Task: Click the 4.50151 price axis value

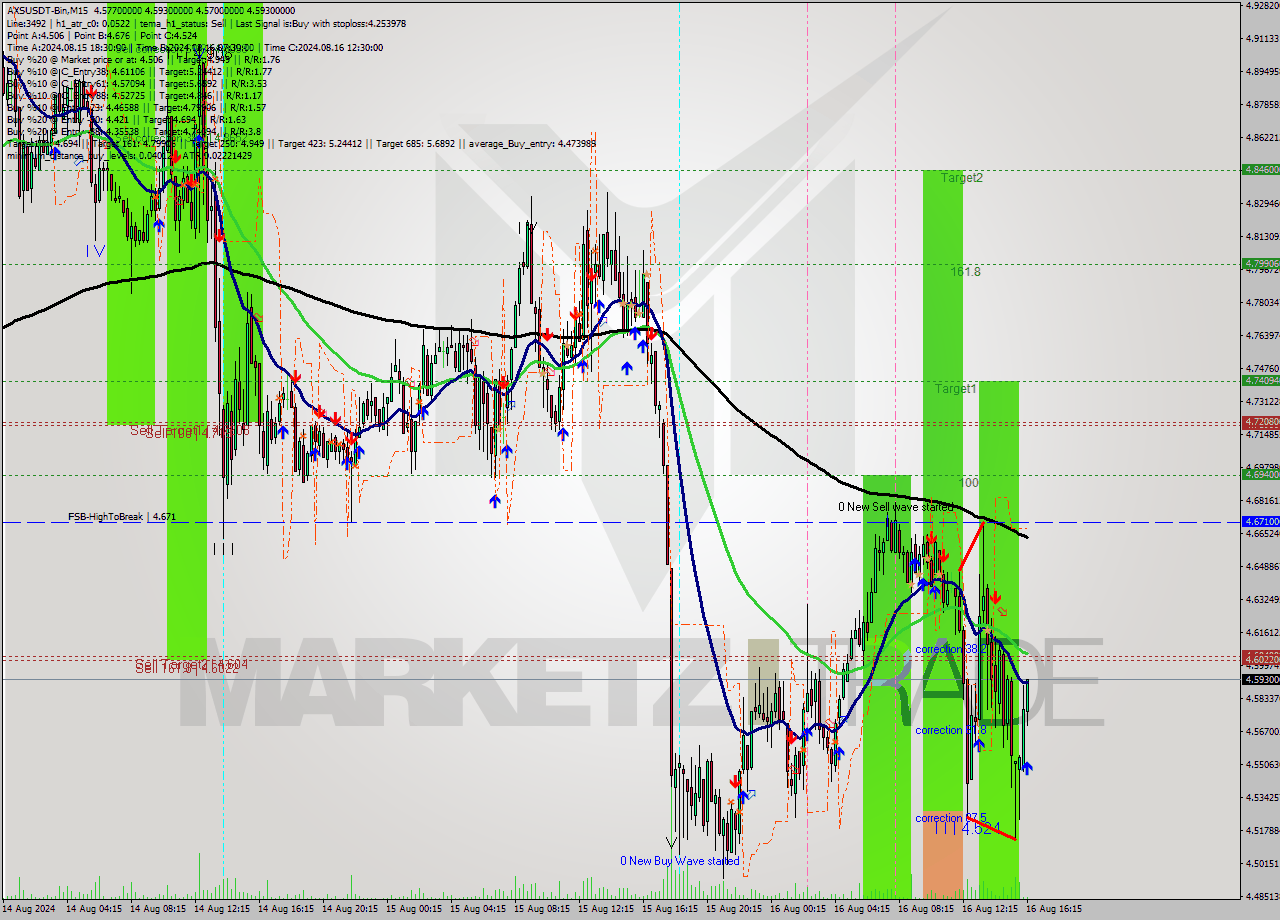Action: tap(1262, 863)
